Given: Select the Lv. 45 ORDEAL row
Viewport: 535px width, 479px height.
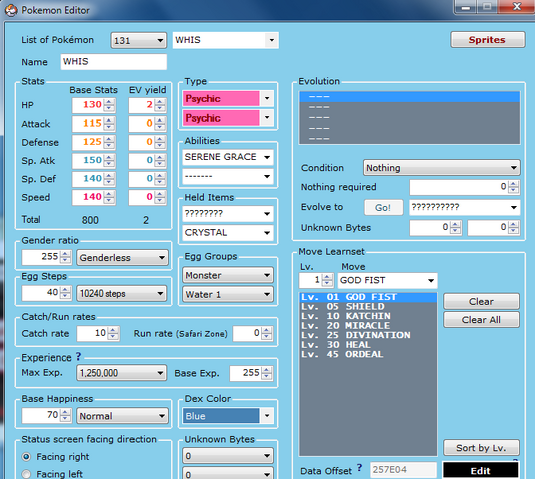Looking at the screenshot, I should click(368, 354).
